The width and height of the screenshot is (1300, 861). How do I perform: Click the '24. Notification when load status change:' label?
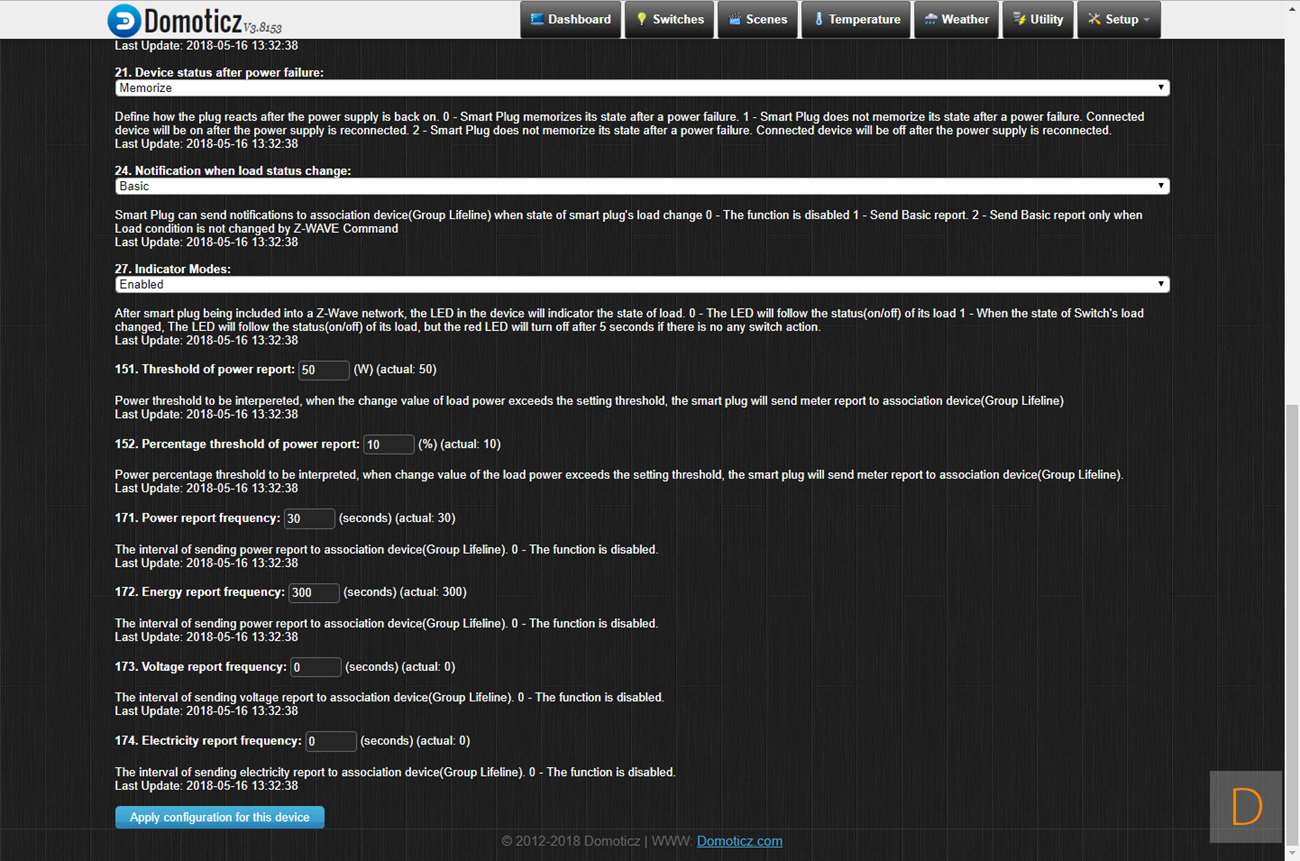pos(233,171)
